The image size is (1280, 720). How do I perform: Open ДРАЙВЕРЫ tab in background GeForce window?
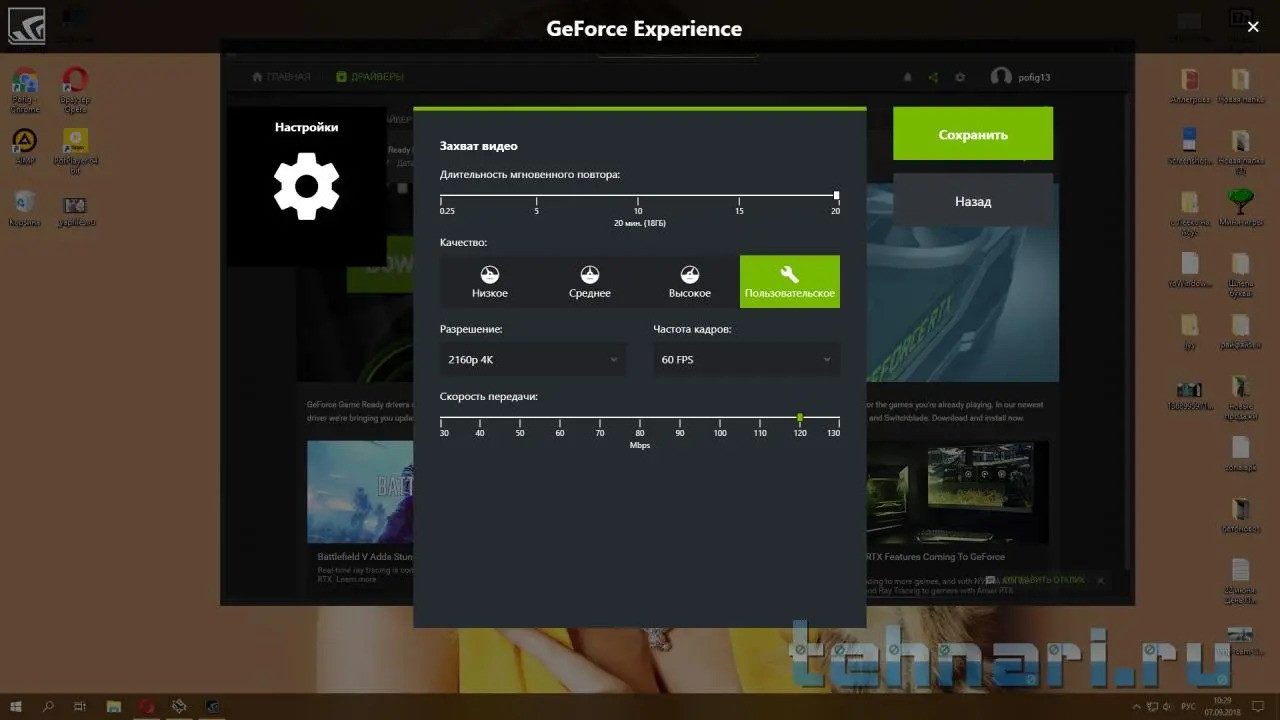[370, 77]
